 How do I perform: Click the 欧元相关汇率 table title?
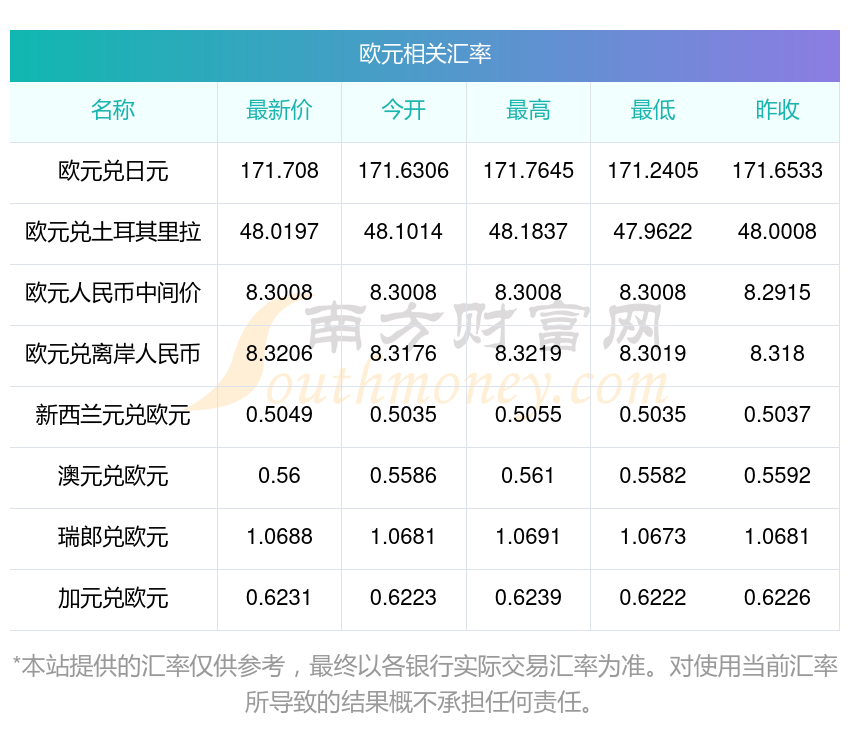tap(425, 54)
